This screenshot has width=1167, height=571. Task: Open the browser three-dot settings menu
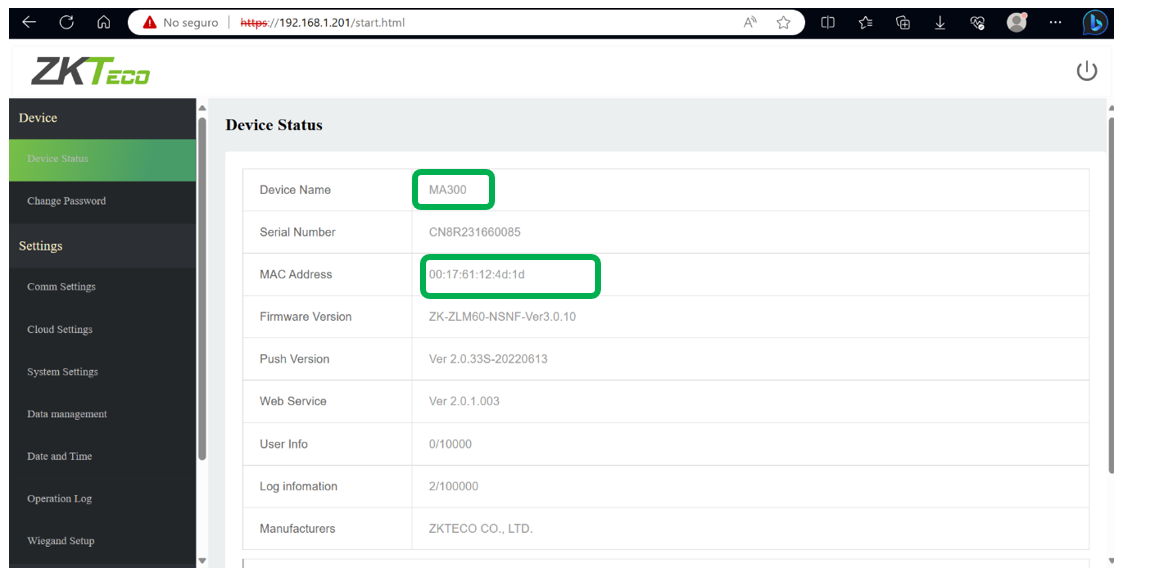point(1055,22)
